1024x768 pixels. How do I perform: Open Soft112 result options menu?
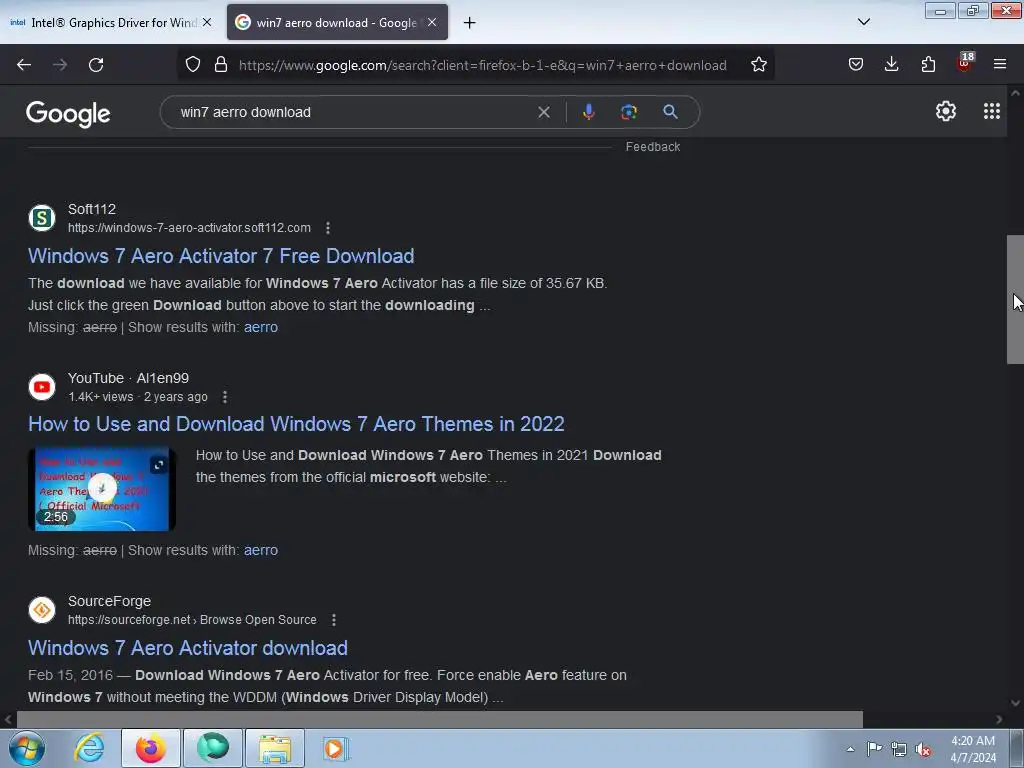coord(328,228)
